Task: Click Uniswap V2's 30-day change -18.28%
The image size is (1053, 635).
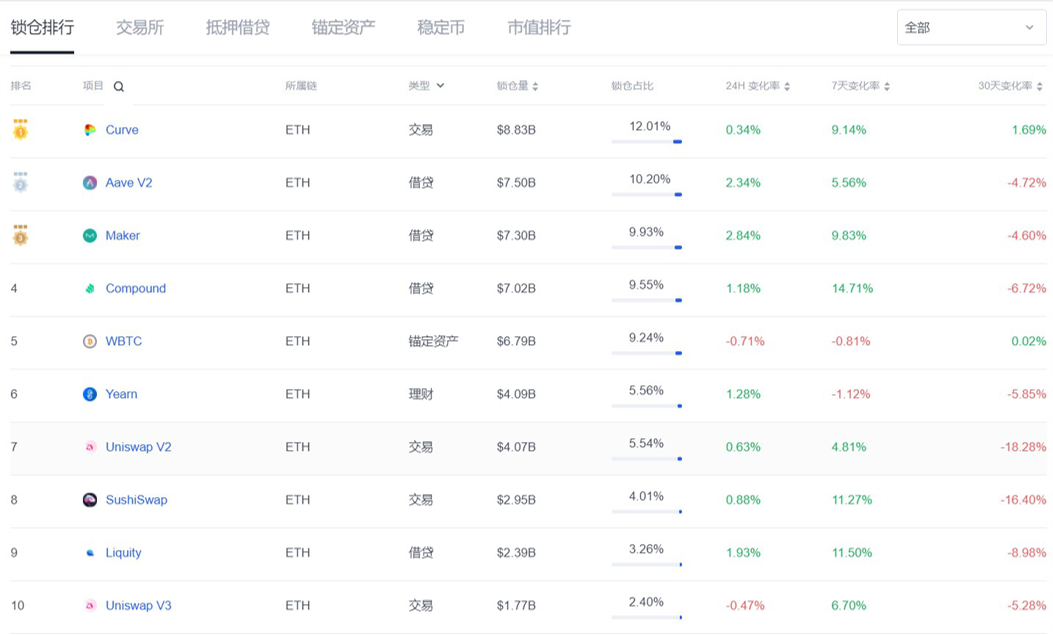Action: click(1023, 447)
